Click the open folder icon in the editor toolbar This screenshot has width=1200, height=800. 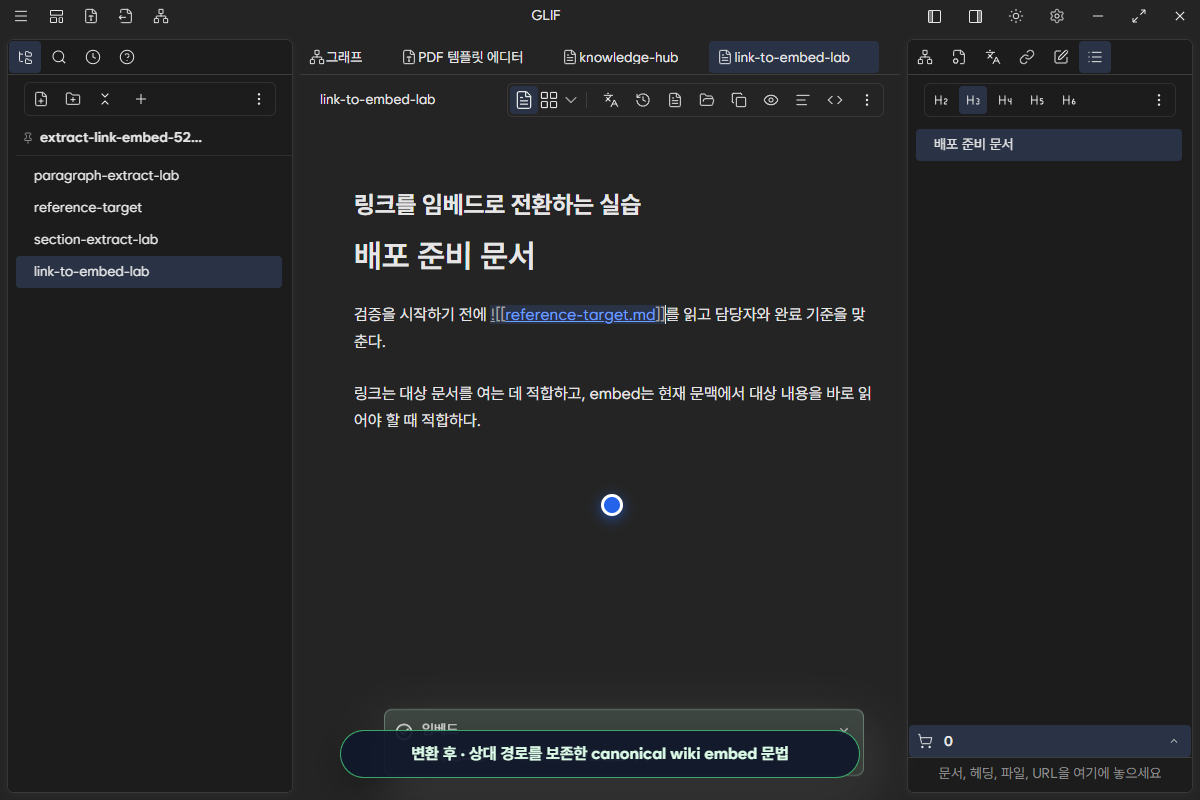707,100
